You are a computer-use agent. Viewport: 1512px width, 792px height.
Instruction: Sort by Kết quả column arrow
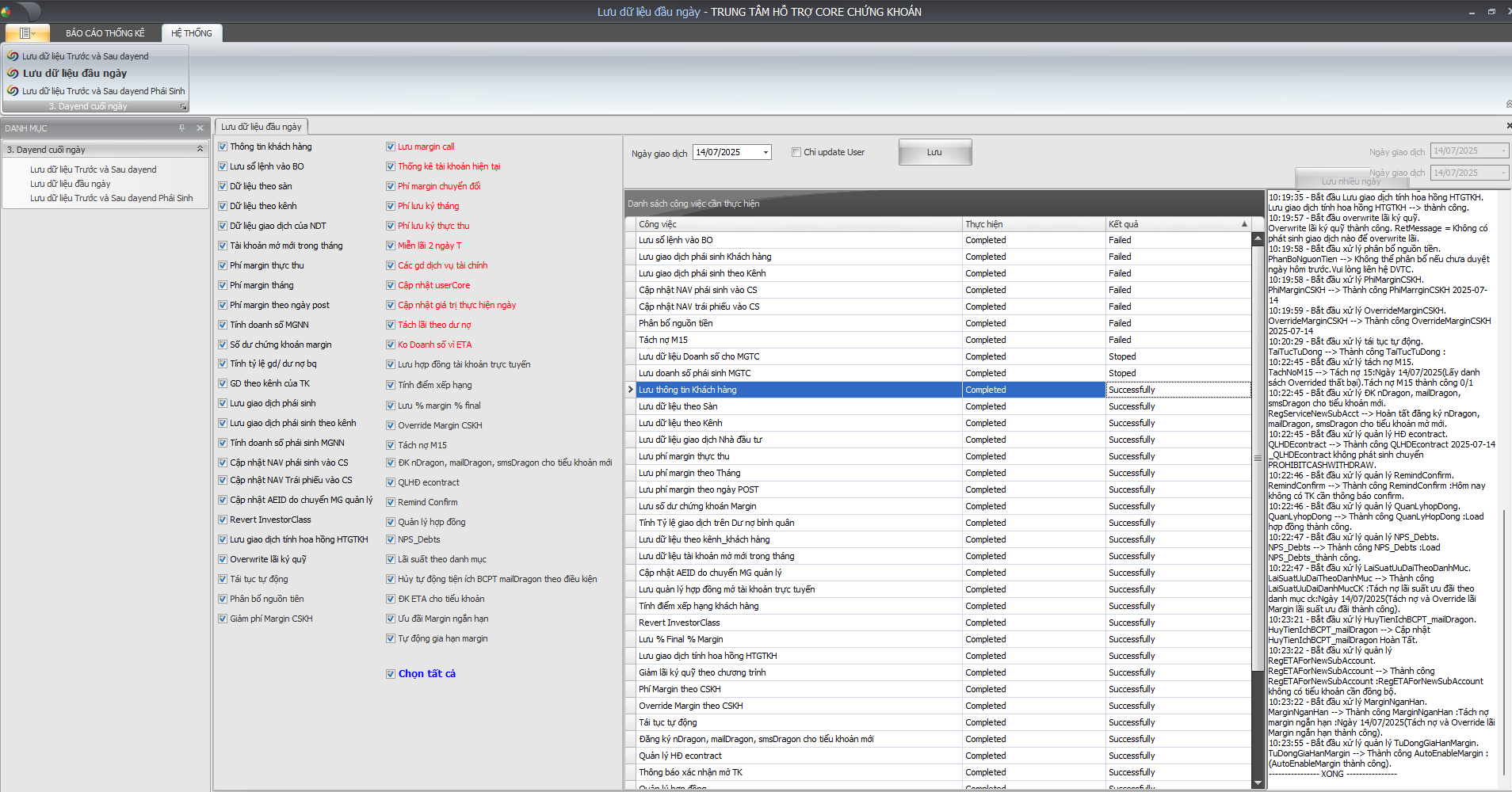[1244, 224]
